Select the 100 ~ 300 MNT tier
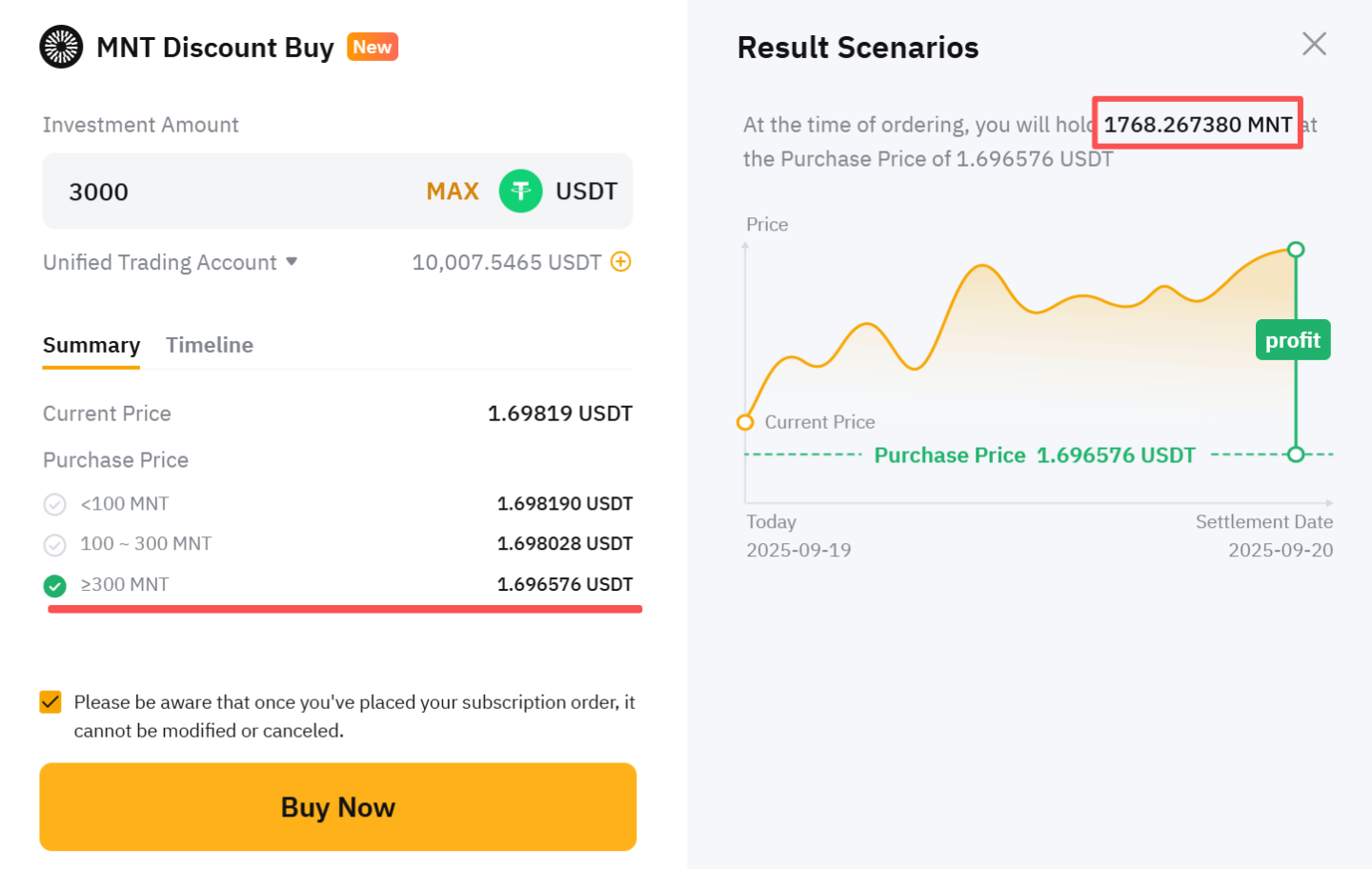Screen dimensions: 1372x869 tap(55, 544)
